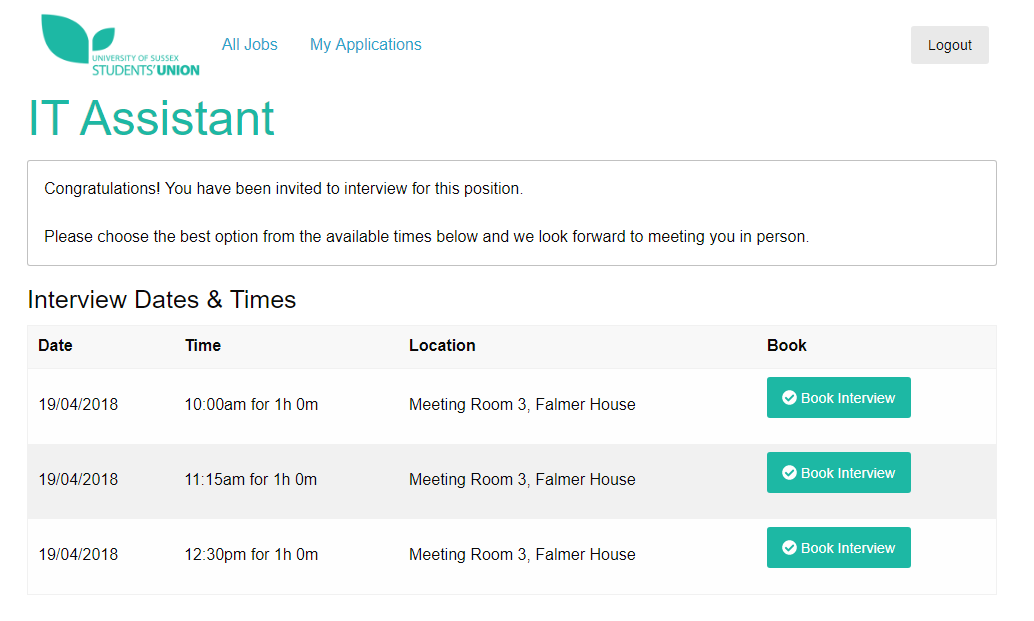Image resolution: width=1034 pixels, height=621 pixels.
Task: Select the 12:30pm for 1h 0m time cell
Action: tap(251, 555)
